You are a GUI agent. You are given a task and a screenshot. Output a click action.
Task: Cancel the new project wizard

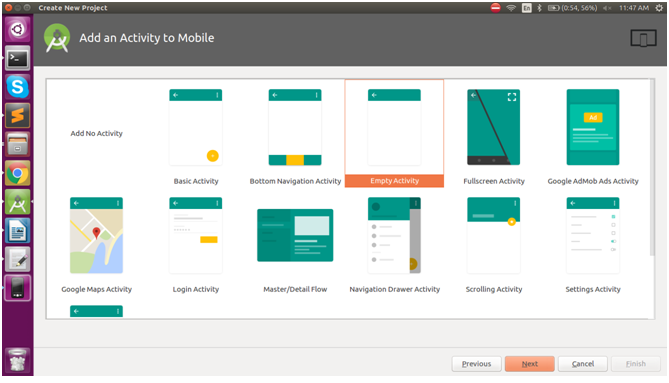[x=582, y=364]
